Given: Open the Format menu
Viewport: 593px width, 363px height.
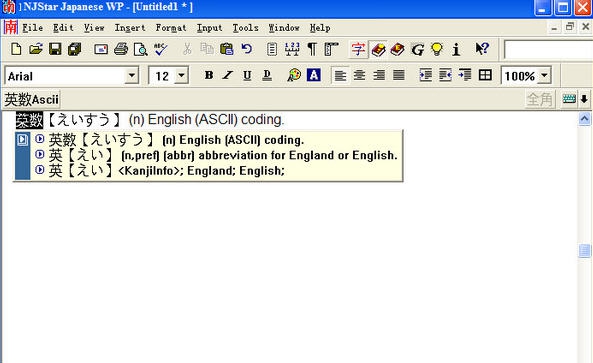Looking at the screenshot, I should [x=171, y=28].
